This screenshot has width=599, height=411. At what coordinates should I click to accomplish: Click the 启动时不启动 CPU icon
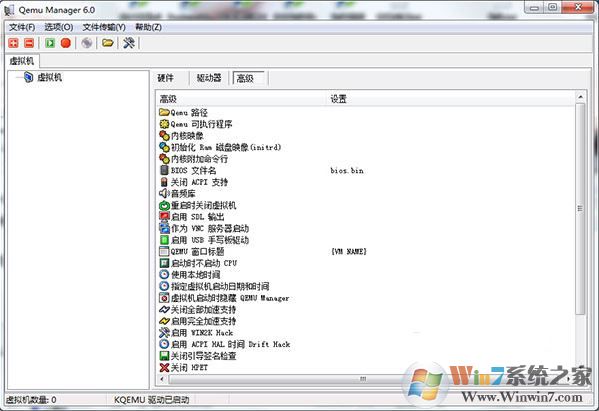pos(164,263)
